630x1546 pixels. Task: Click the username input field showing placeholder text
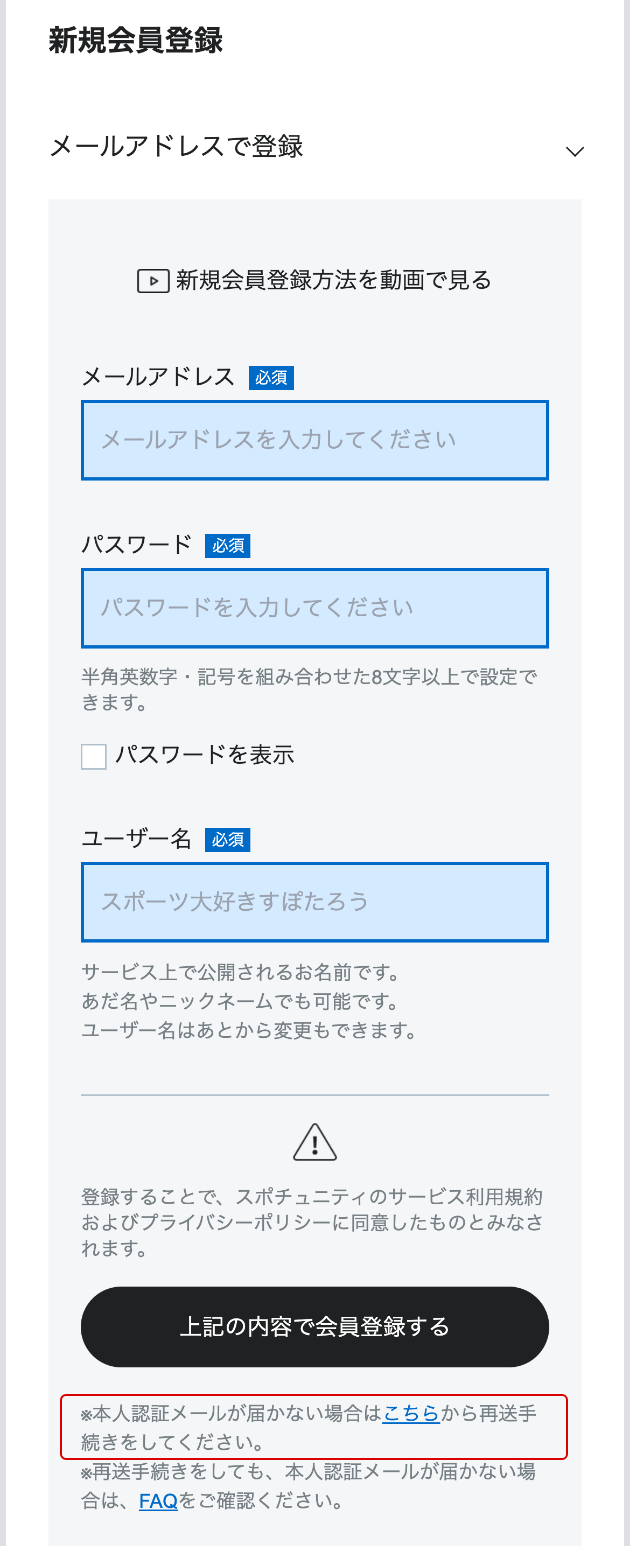[315, 902]
